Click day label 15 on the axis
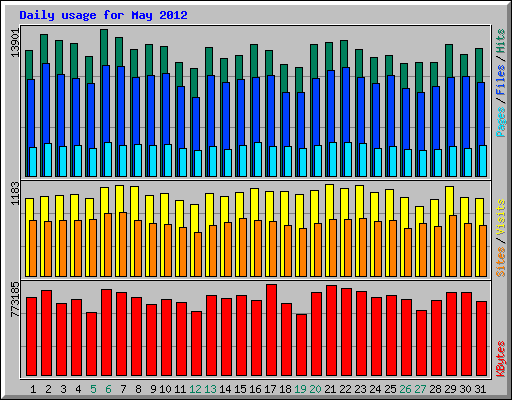The height and width of the screenshot is (400, 512). point(240,389)
